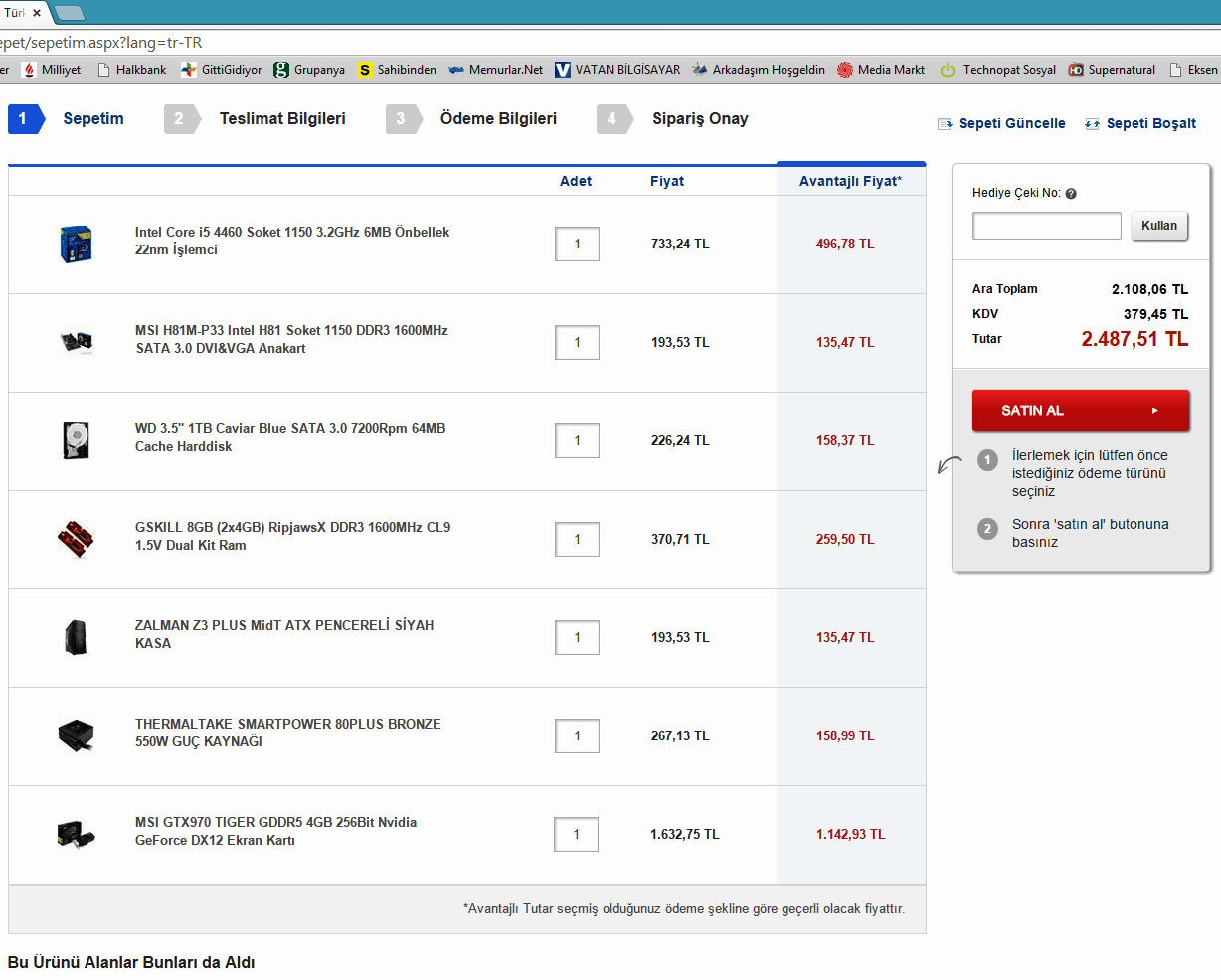Click the Intel Core i5 4460 product image
This screenshot has width=1221, height=980.
[76, 244]
